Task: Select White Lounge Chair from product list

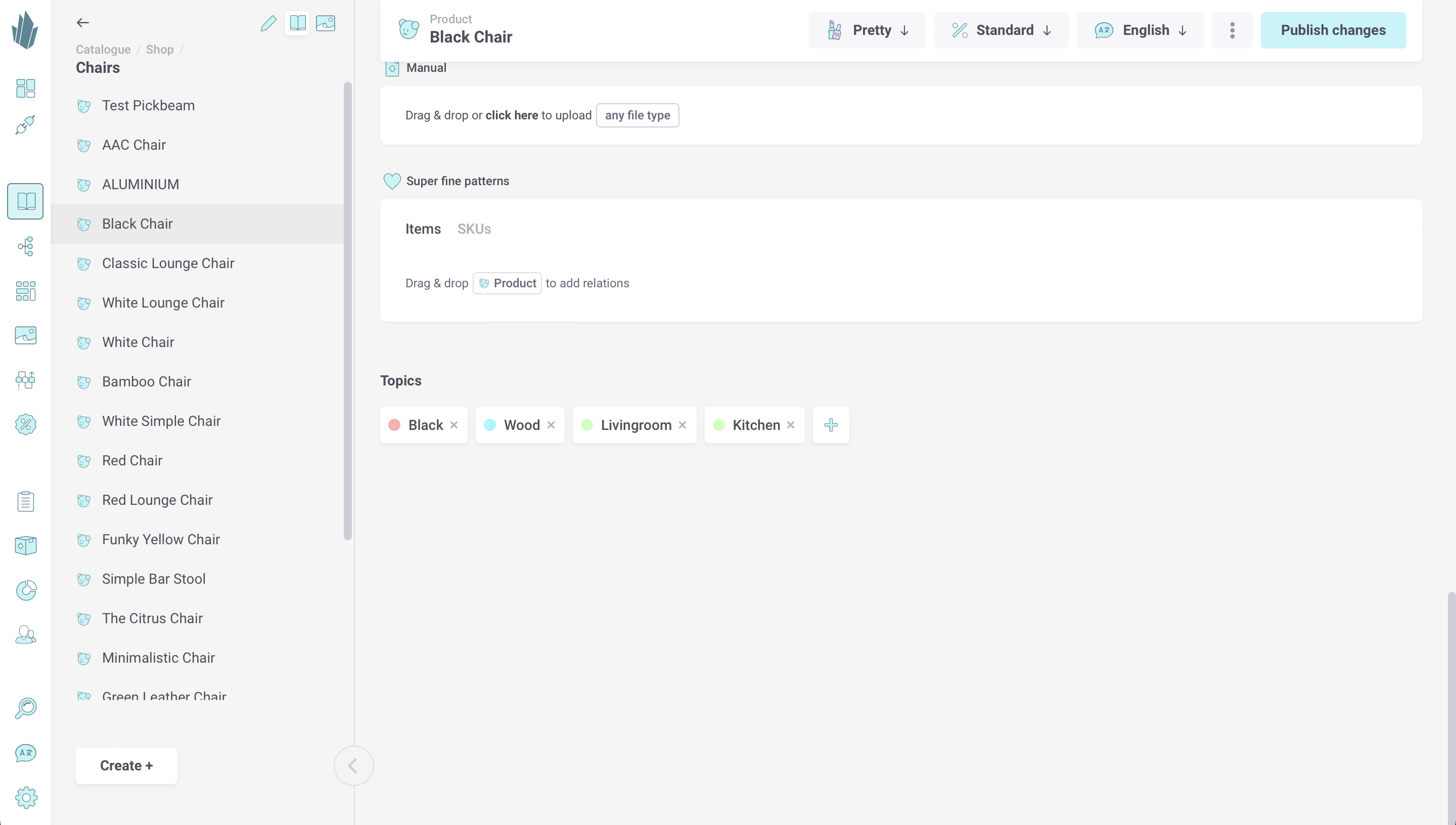Action: [163, 302]
